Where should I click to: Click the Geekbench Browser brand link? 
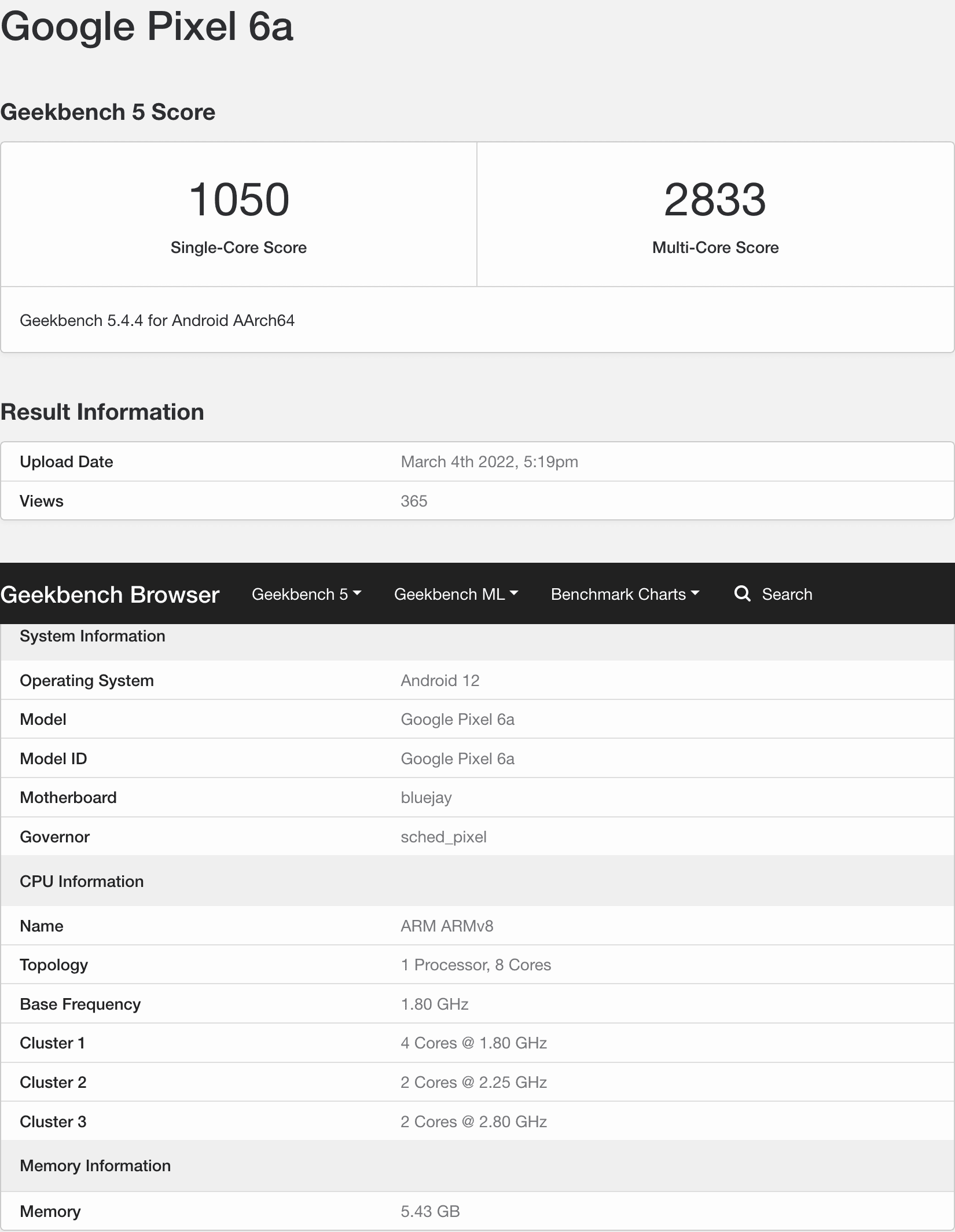click(110, 595)
